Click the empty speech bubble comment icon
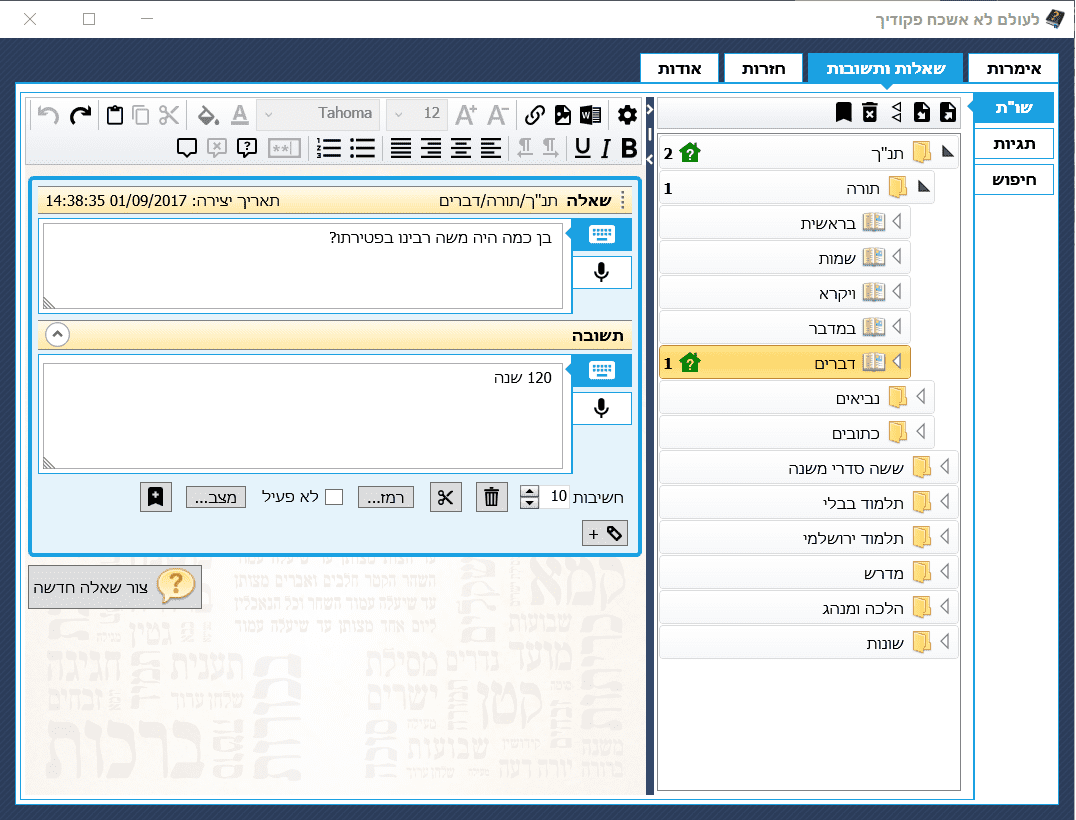Screen dimensions: 1076x820 pyautogui.click(x=187, y=148)
